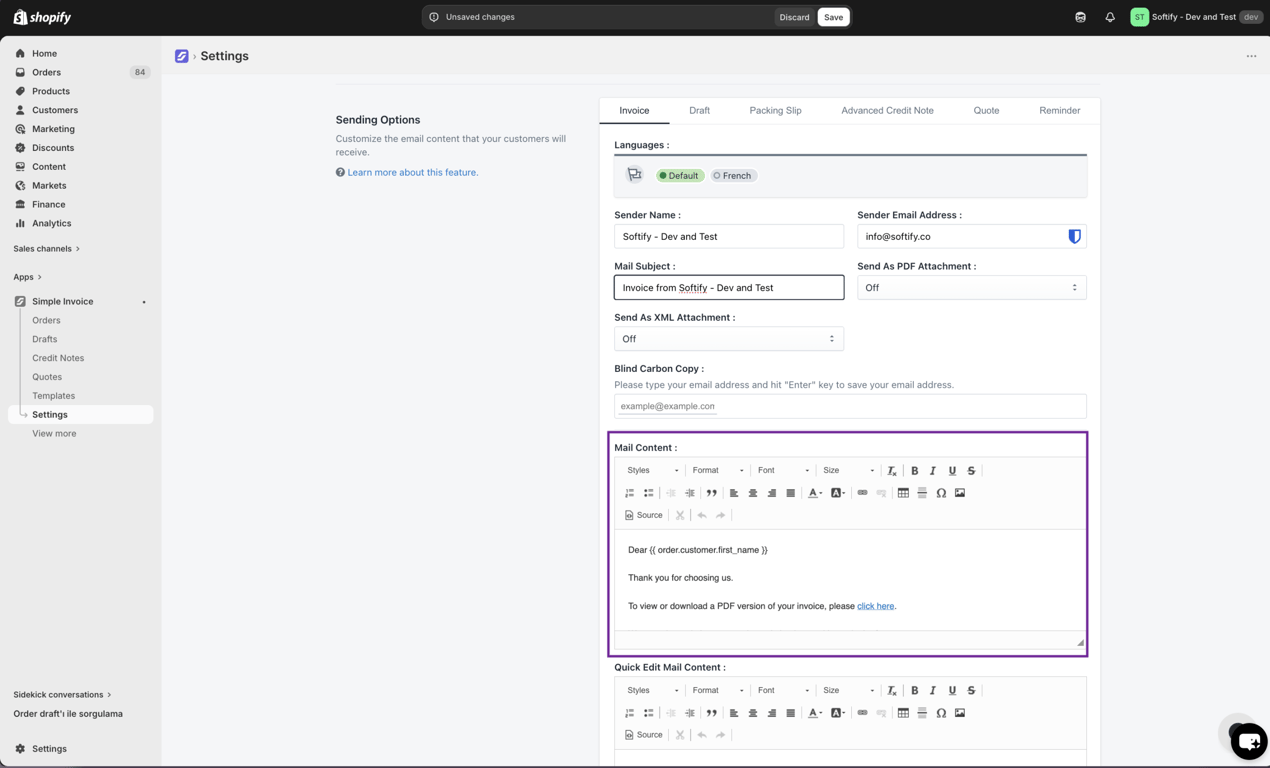Image resolution: width=1270 pixels, height=768 pixels.
Task: Insert image in Mail Content editor
Action: point(960,493)
